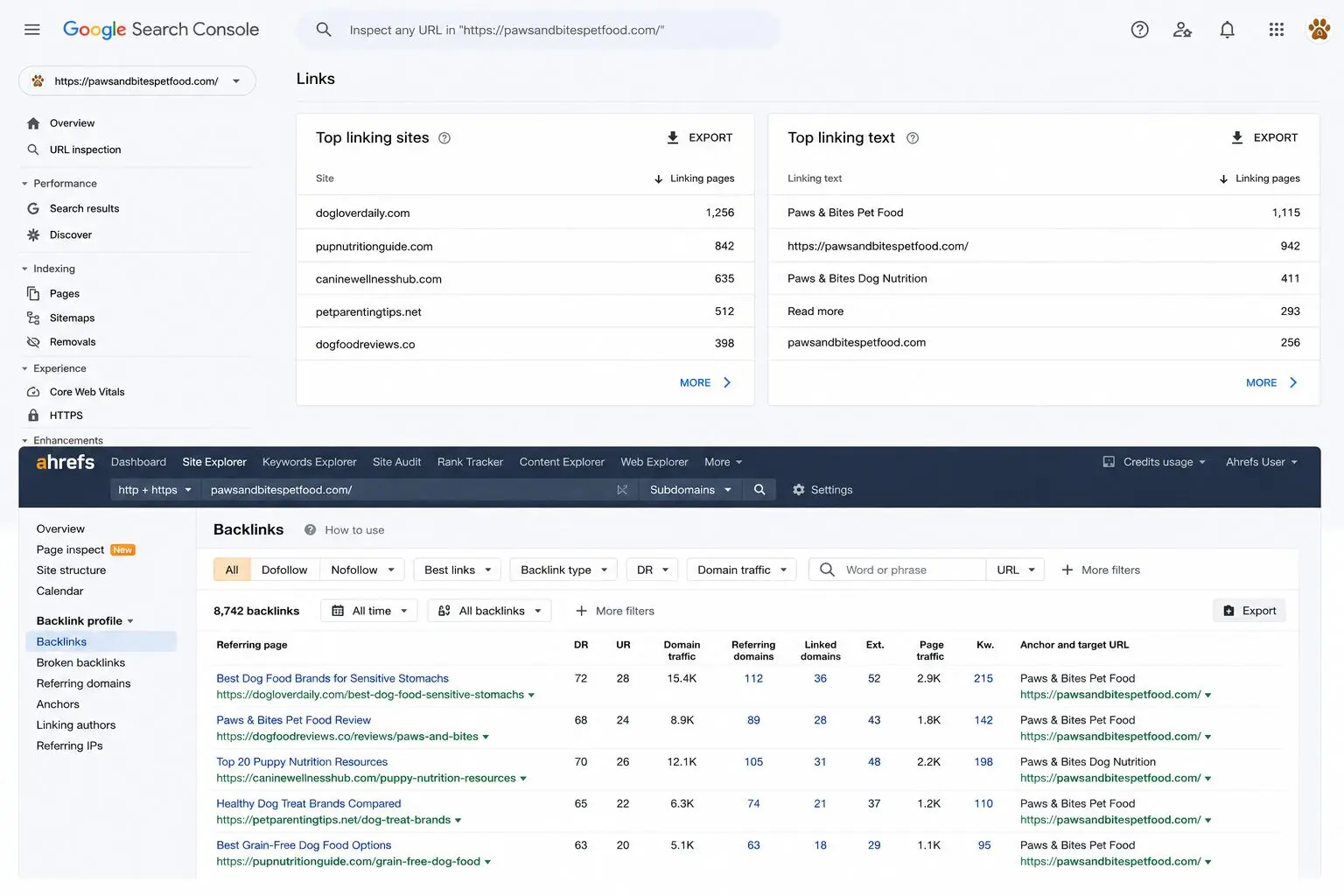The height and width of the screenshot is (896, 1344).
Task: Click referring domains value 112
Action: [753, 678]
